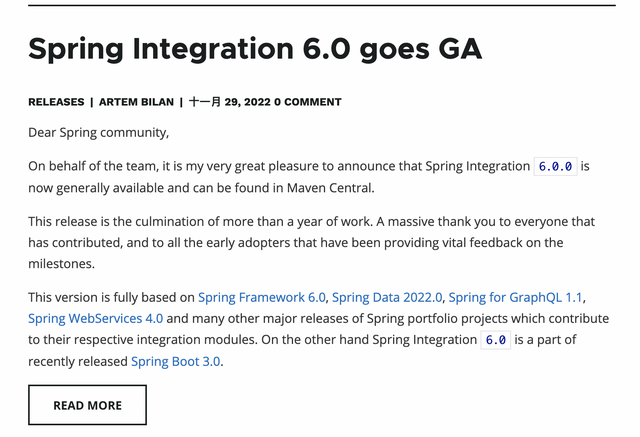Click the phrase On behalf of the team
The image size is (640, 437).
[92, 166]
